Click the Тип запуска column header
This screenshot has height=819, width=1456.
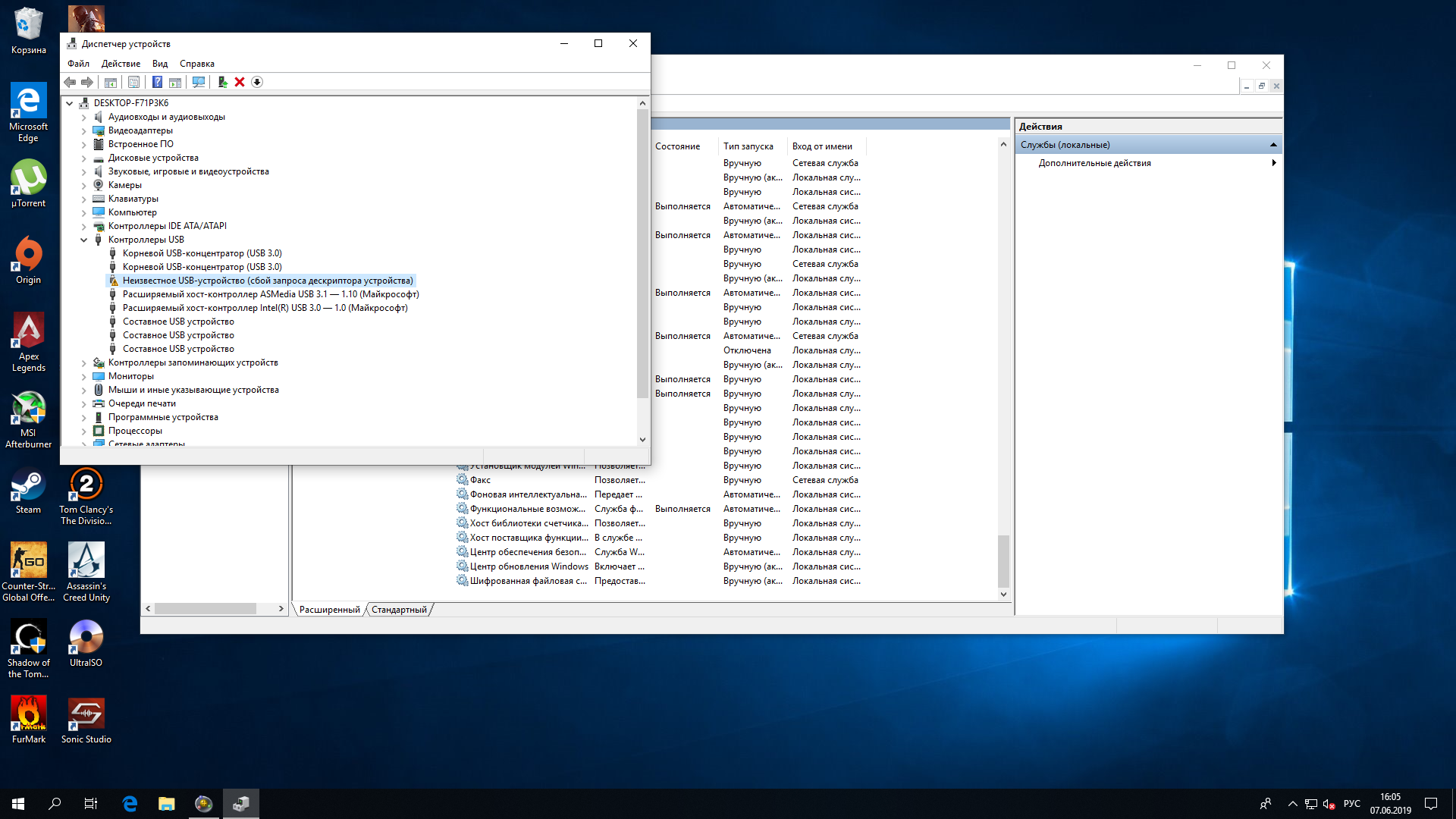click(x=748, y=146)
